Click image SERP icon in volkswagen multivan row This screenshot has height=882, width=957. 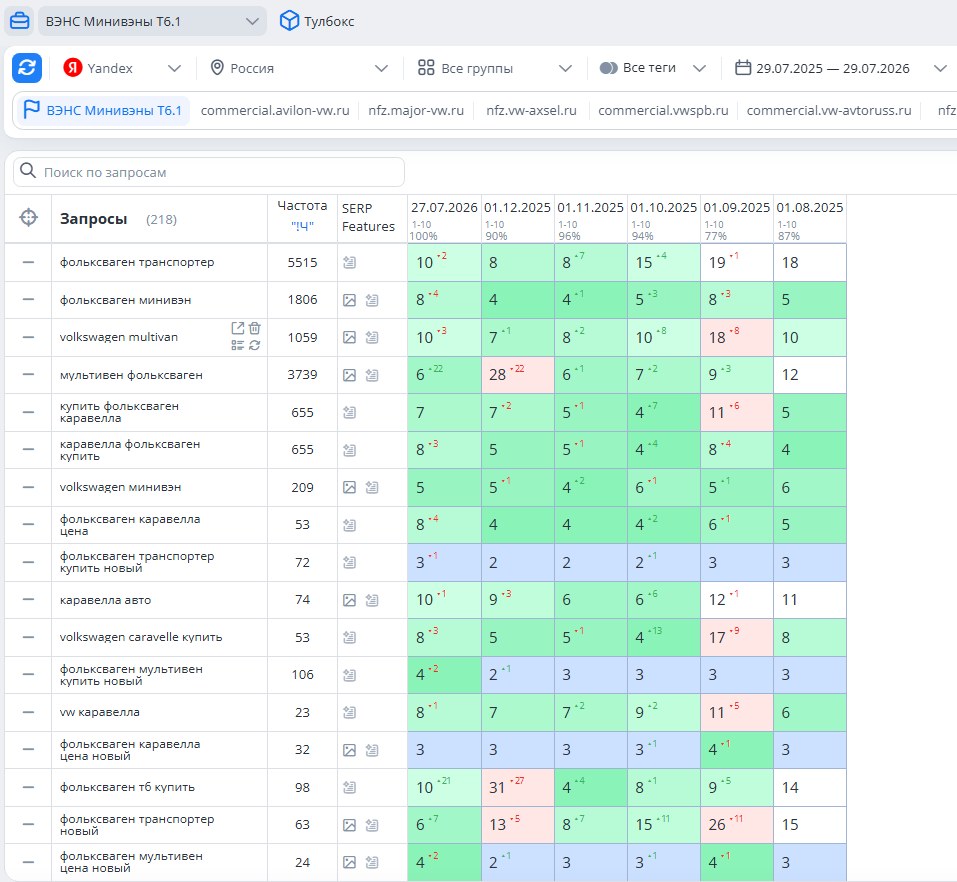point(349,338)
